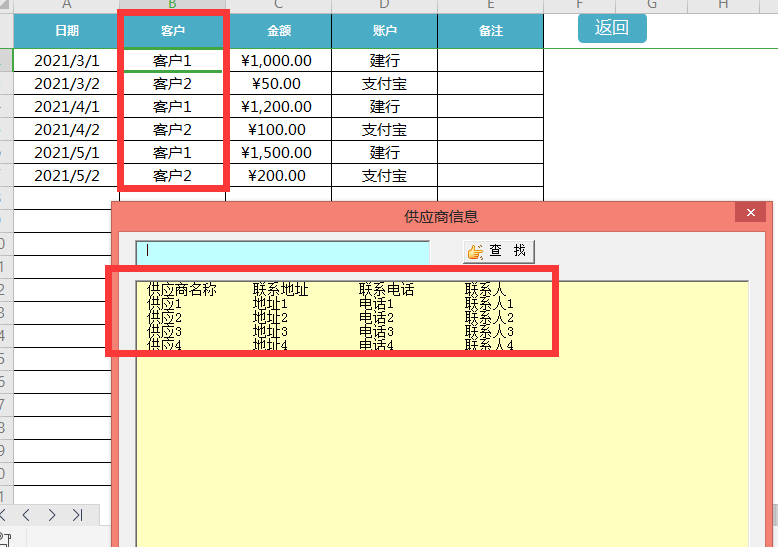Select 供应1 row in supplier list
The height and width of the screenshot is (547, 778).
point(442,303)
